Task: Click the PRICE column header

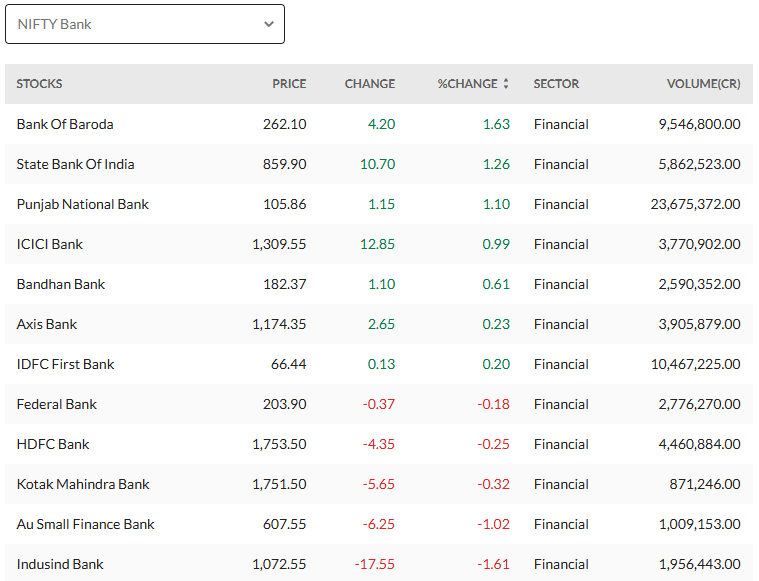Action: coord(289,84)
